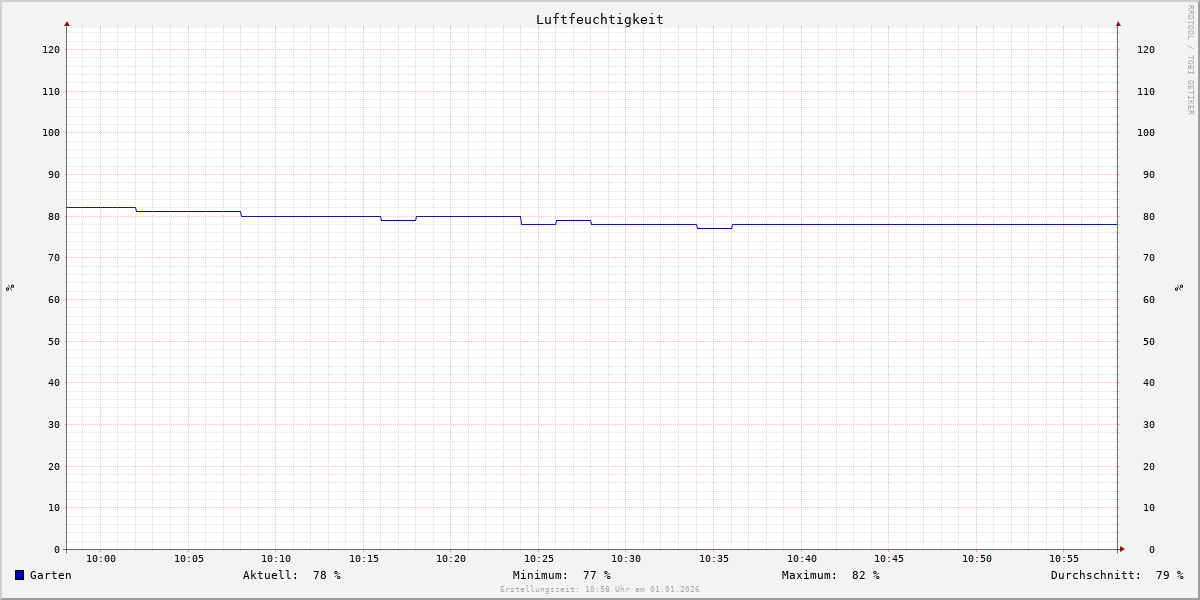Click the 10:50 time axis label
The height and width of the screenshot is (600, 1200).
click(977, 559)
